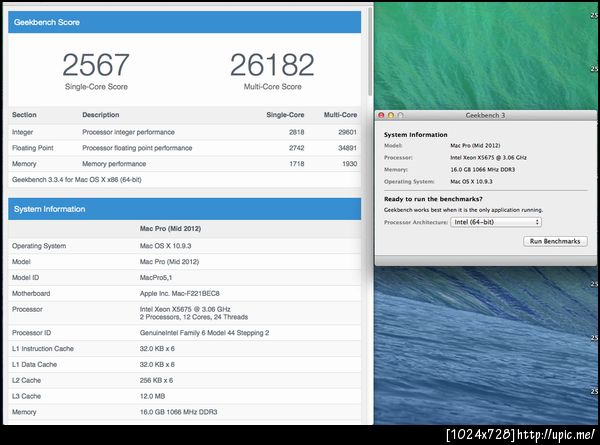Screen dimensions: 600x445
Task: Click the table's Intel Xeon X5675 processor value
Action: 185,309
